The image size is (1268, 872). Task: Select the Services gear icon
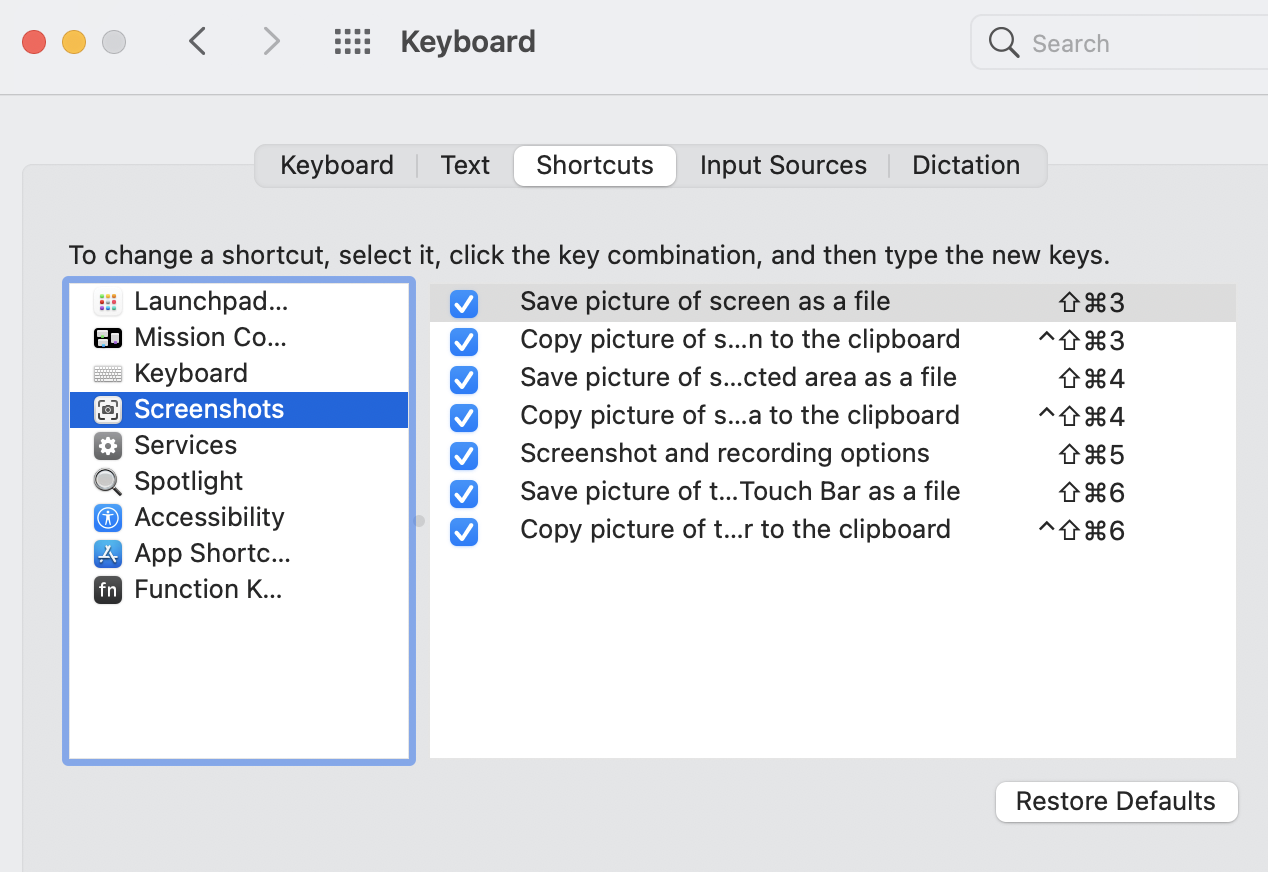107,445
